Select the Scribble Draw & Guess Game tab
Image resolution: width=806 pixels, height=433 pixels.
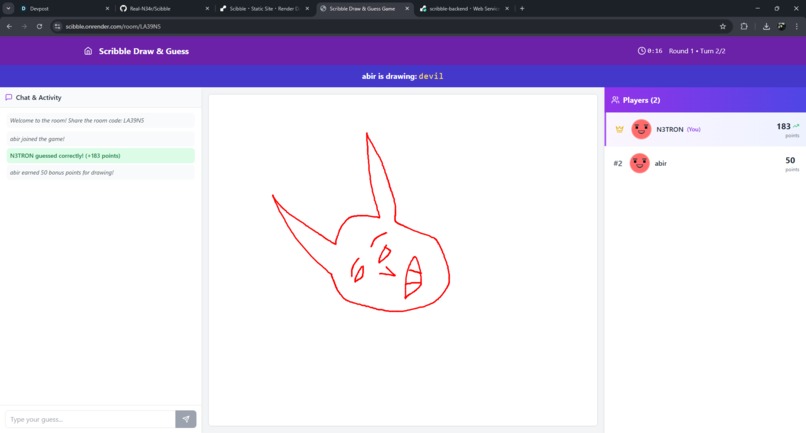pos(362,9)
